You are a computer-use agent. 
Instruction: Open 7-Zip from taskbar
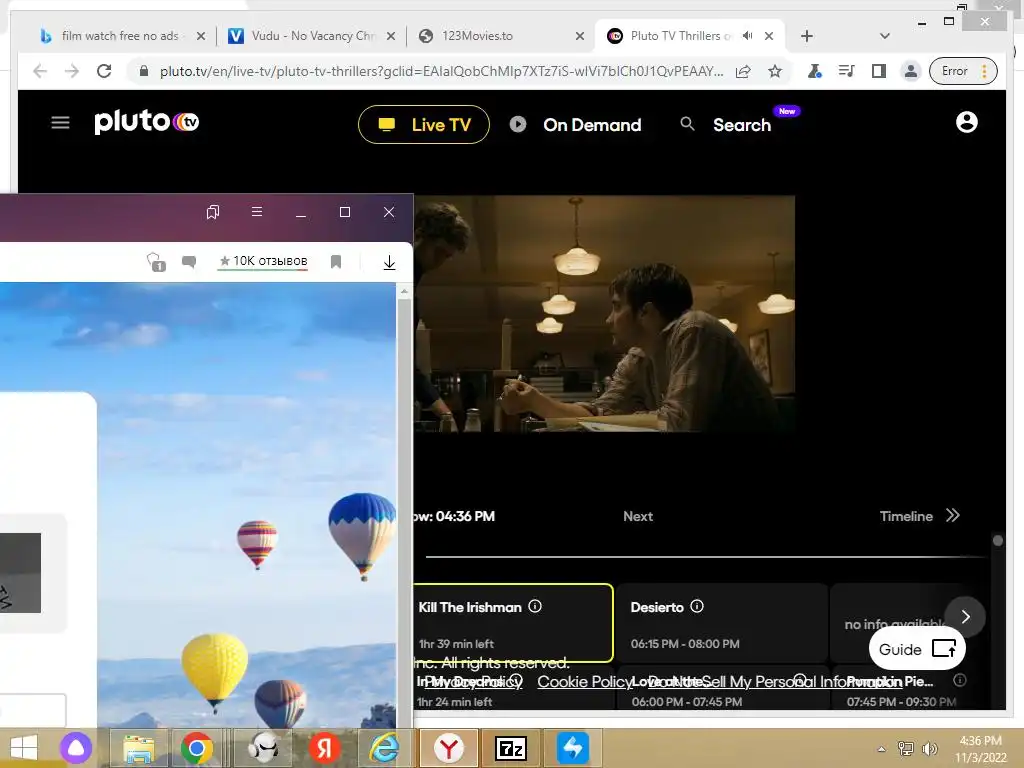(x=511, y=748)
